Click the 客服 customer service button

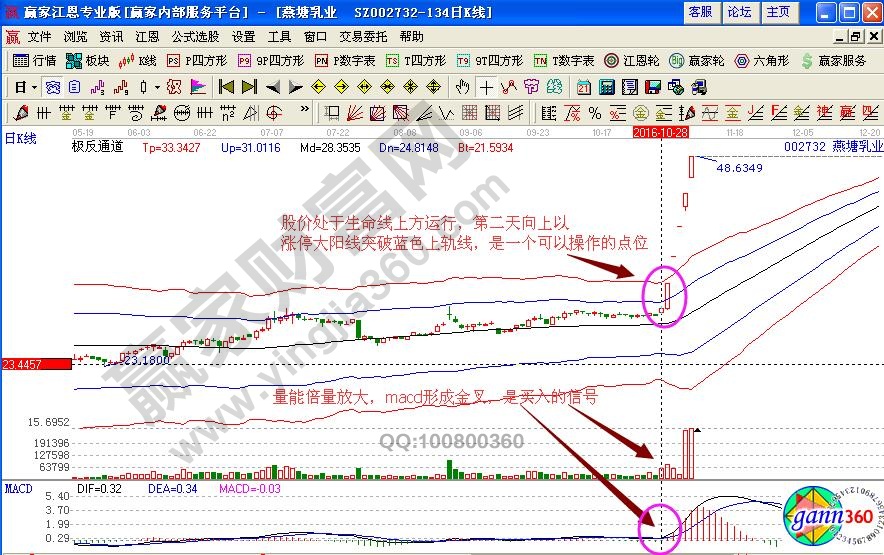[x=700, y=12]
